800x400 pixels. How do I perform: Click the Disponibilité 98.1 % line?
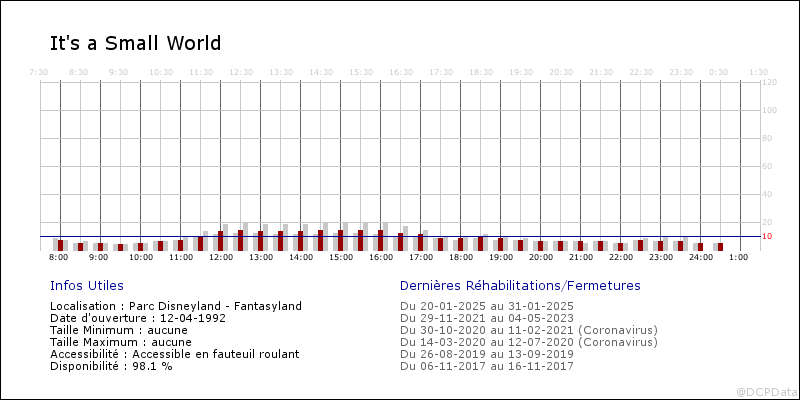point(111,366)
